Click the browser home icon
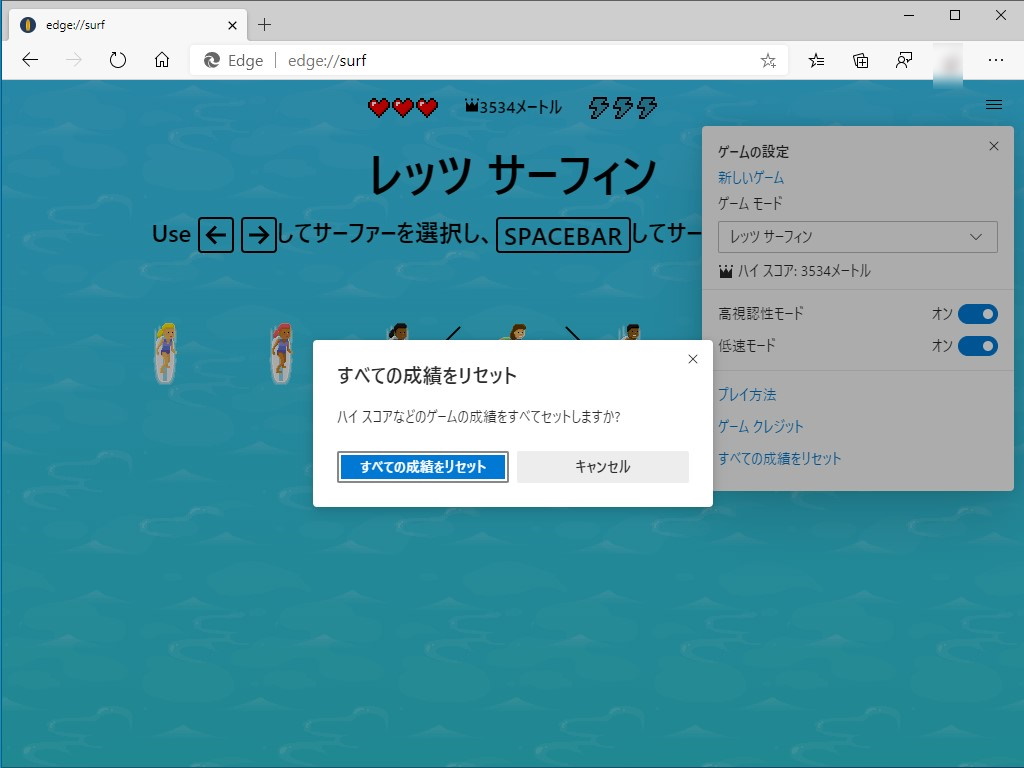1024x768 pixels. [x=162, y=60]
